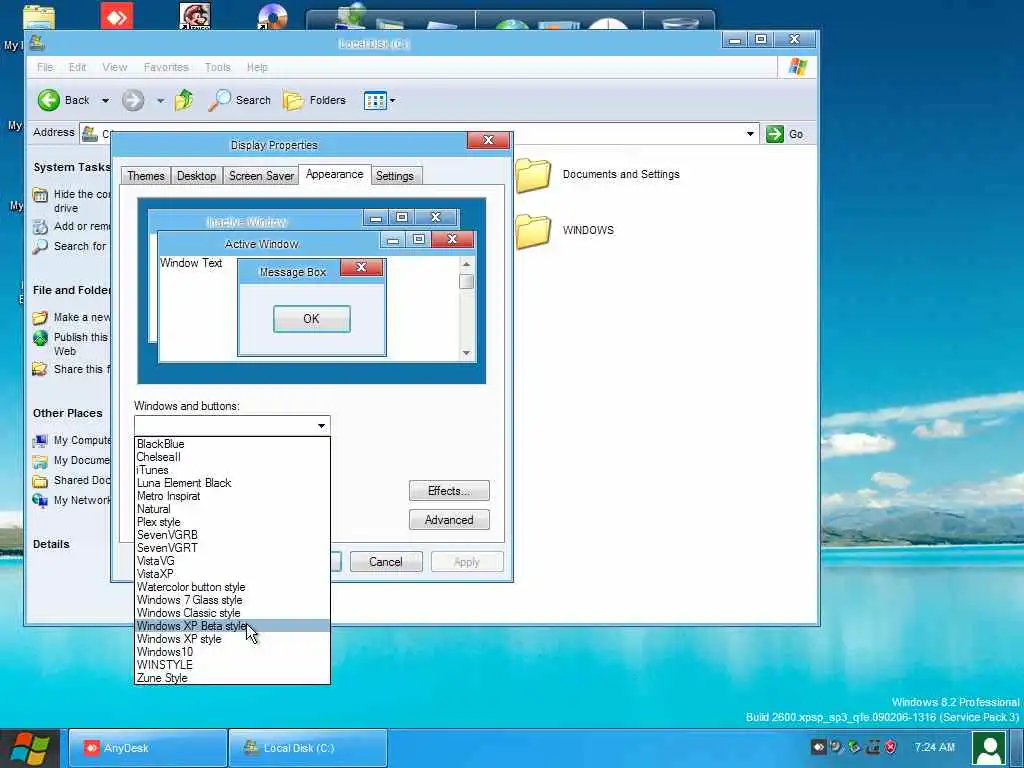The width and height of the screenshot is (1024, 768).
Task: Switch to the Themes tab
Action: point(146,176)
